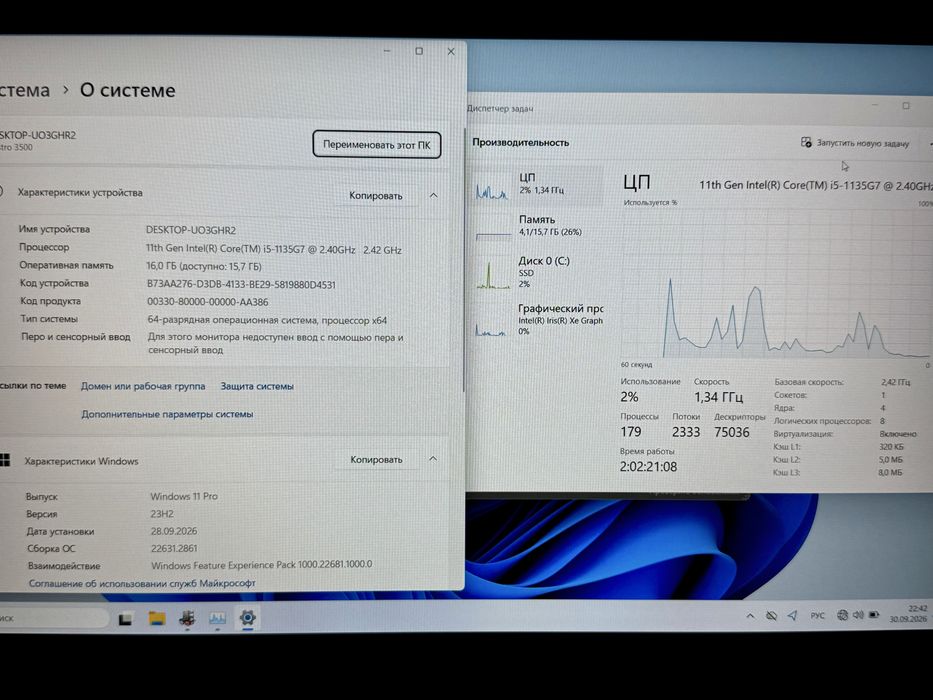This screenshot has width=933, height=700.
Task: Collapse the Характеристики Windows section
Action: point(433,459)
